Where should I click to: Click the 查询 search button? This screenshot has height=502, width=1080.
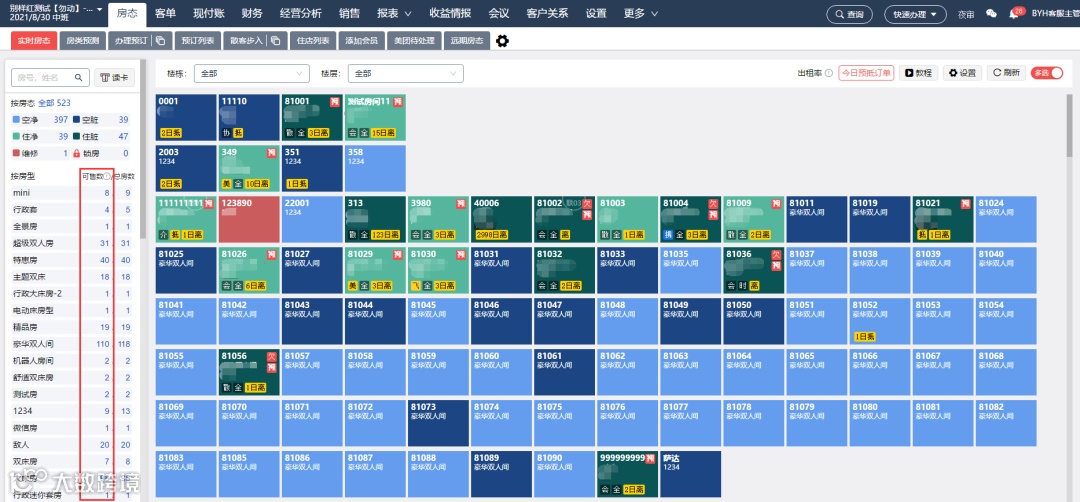click(x=849, y=14)
